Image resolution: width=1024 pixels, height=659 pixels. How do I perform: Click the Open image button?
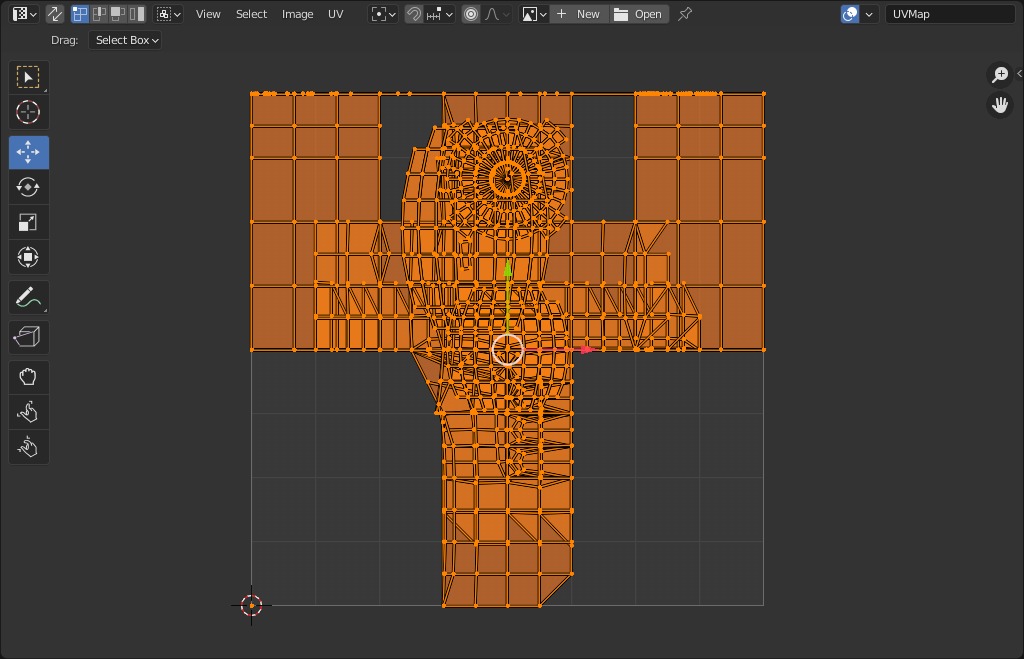pyautogui.click(x=639, y=14)
